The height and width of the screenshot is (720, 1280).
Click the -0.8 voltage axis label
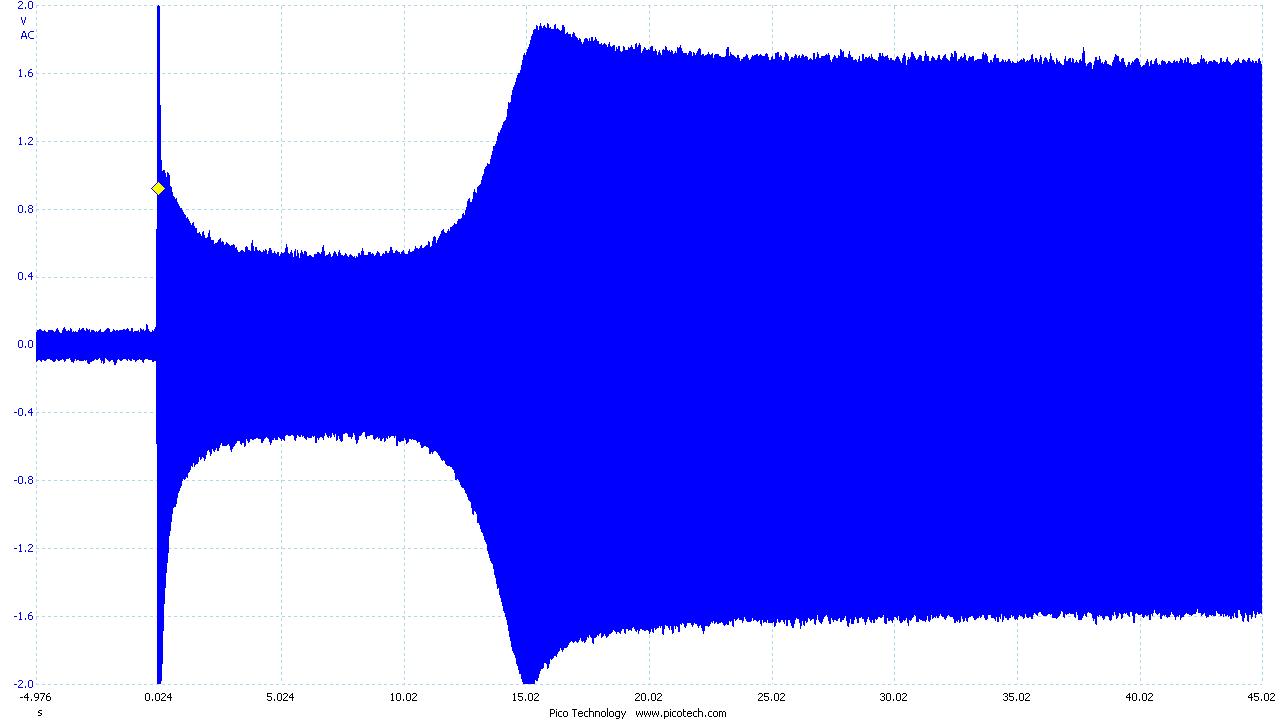point(23,480)
